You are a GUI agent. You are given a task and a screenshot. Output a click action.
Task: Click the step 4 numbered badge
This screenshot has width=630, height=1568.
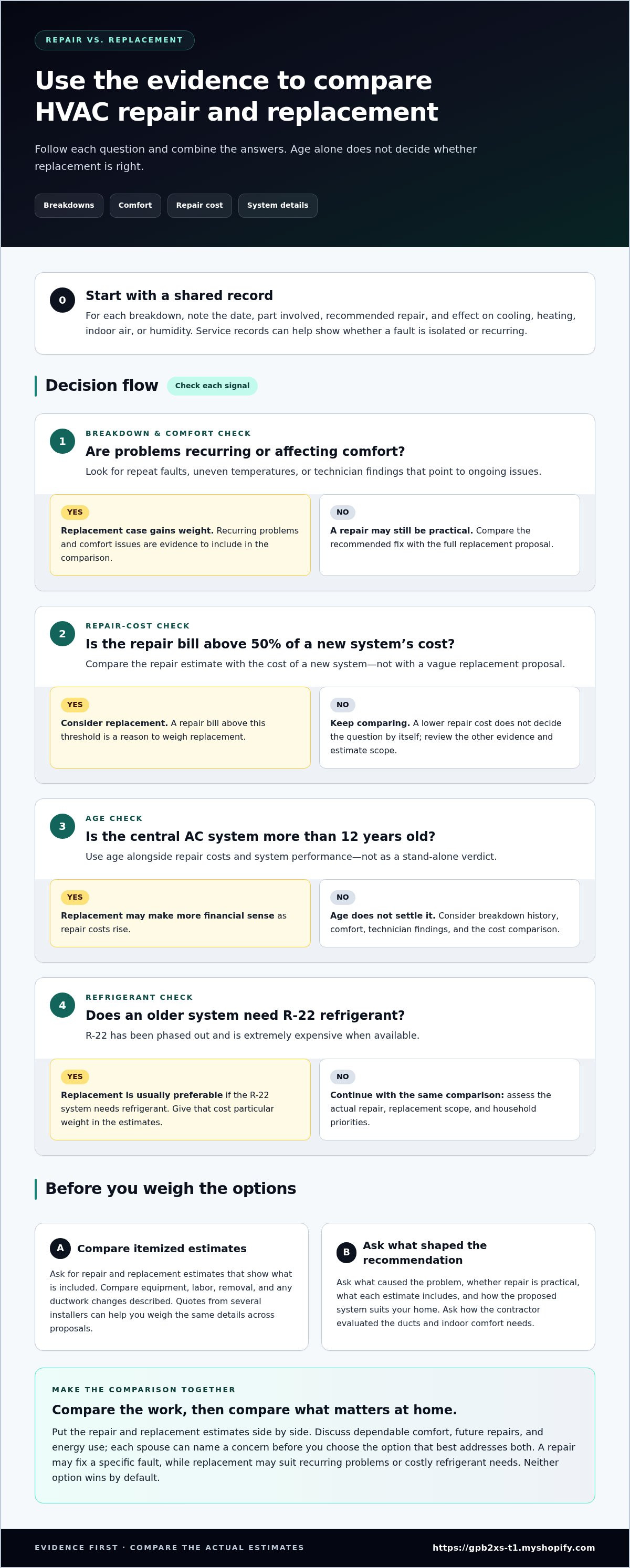point(62,1005)
